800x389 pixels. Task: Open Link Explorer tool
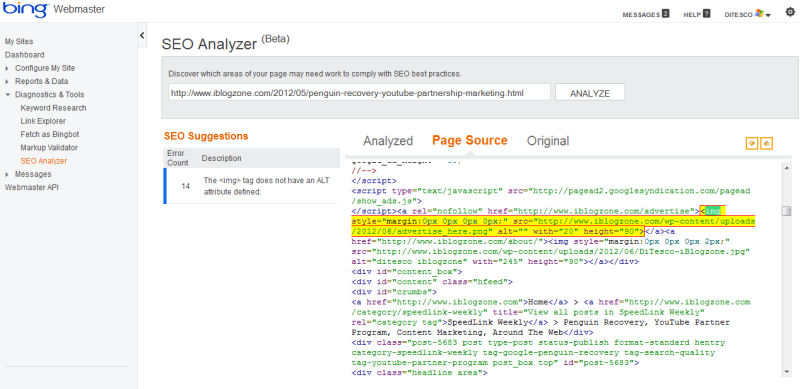click(x=43, y=121)
